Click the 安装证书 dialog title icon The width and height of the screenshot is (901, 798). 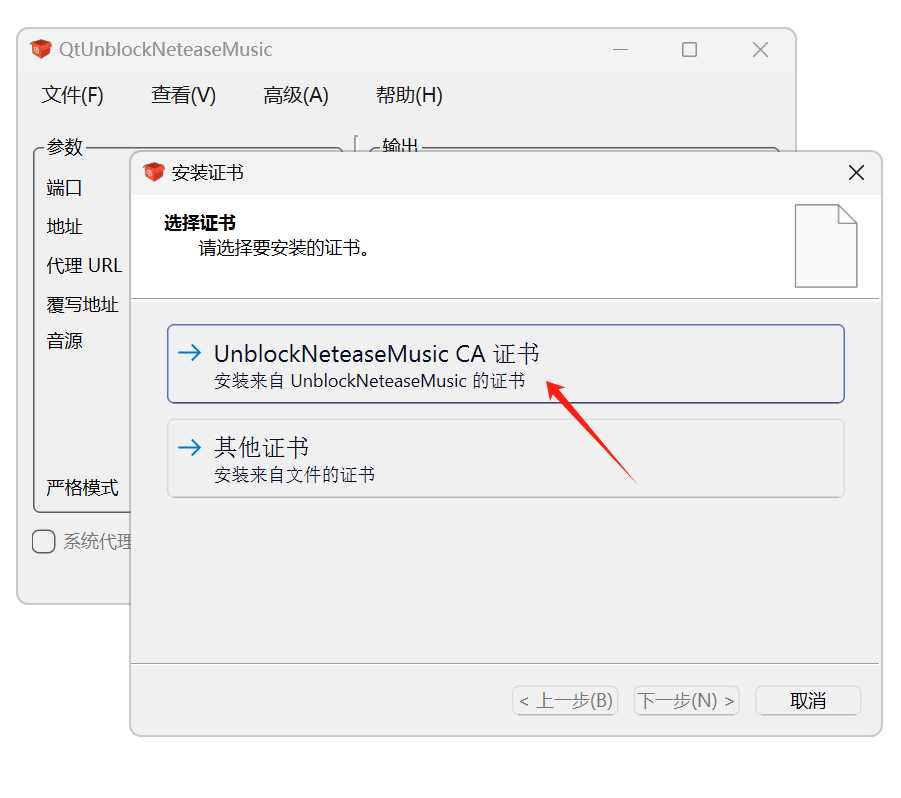click(153, 172)
